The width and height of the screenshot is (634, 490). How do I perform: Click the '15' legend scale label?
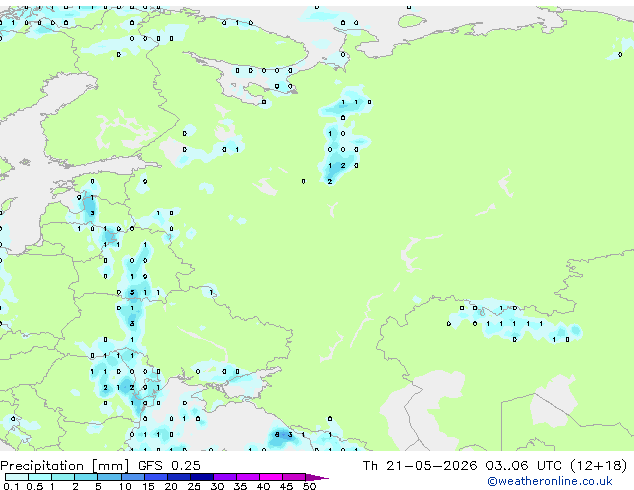tap(148, 486)
